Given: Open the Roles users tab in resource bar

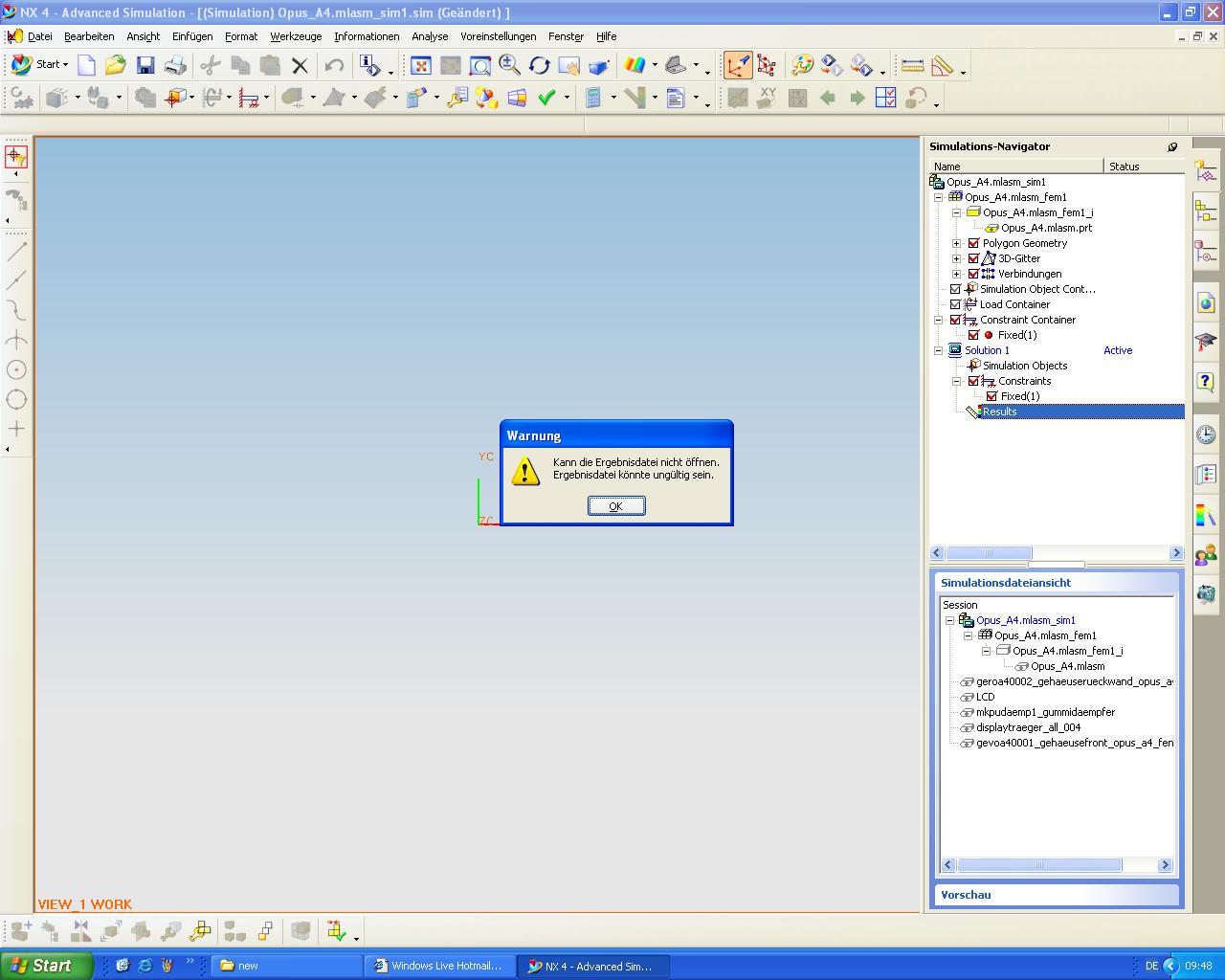Looking at the screenshot, I should pos(1206,554).
